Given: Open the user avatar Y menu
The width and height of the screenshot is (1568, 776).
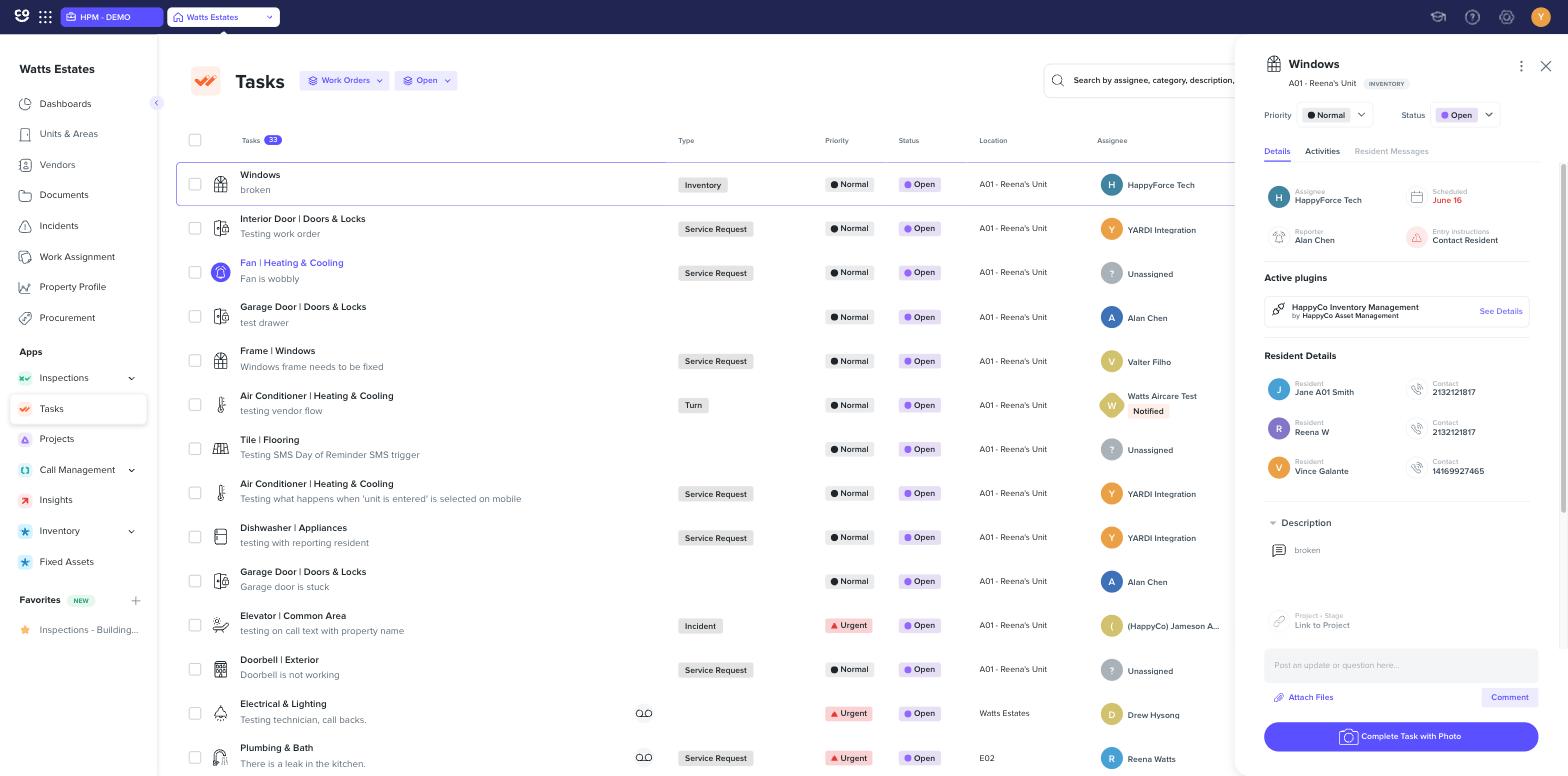Looking at the screenshot, I should (x=1540, y=17).
